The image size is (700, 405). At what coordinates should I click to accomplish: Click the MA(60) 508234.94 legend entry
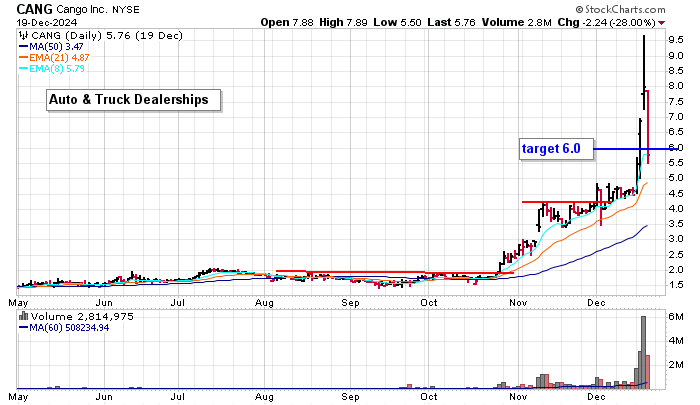64,328
